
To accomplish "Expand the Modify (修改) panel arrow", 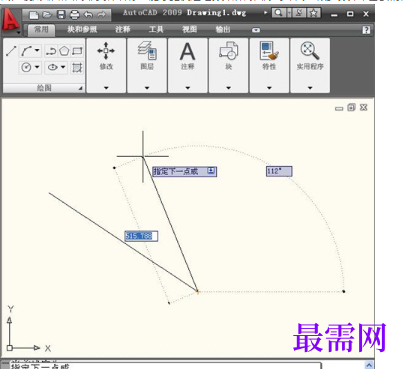I will coord(106,88).
